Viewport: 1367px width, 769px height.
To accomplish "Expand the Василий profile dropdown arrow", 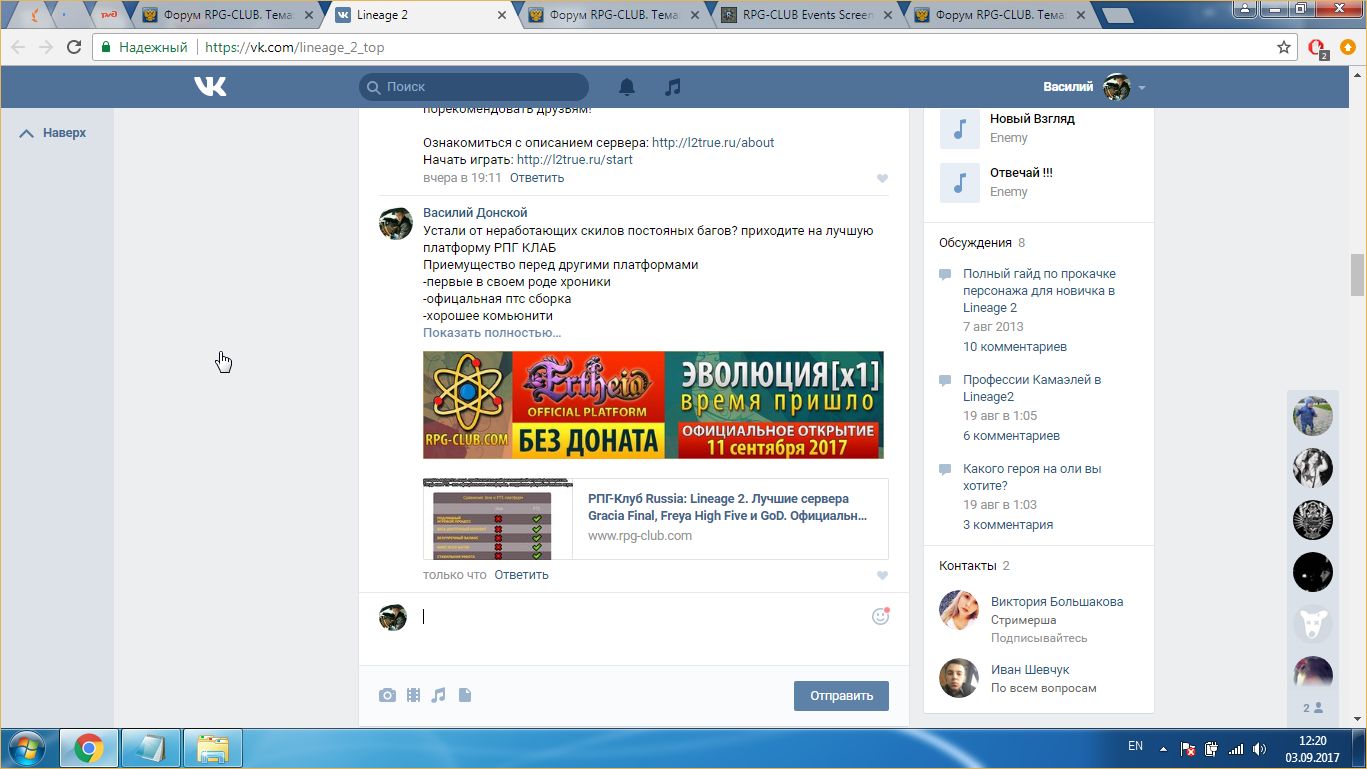I will coord(1141,88).
